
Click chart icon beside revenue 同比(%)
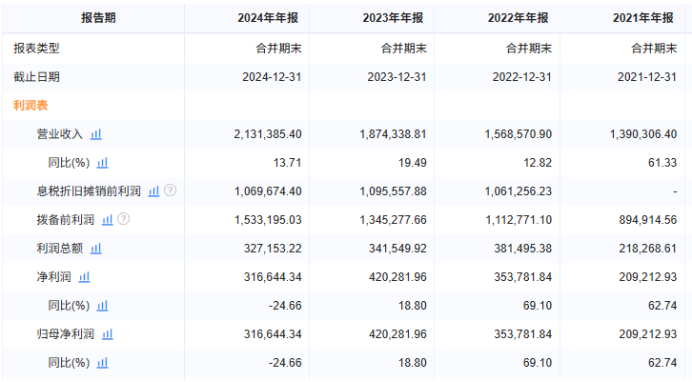tap(102, 163)
